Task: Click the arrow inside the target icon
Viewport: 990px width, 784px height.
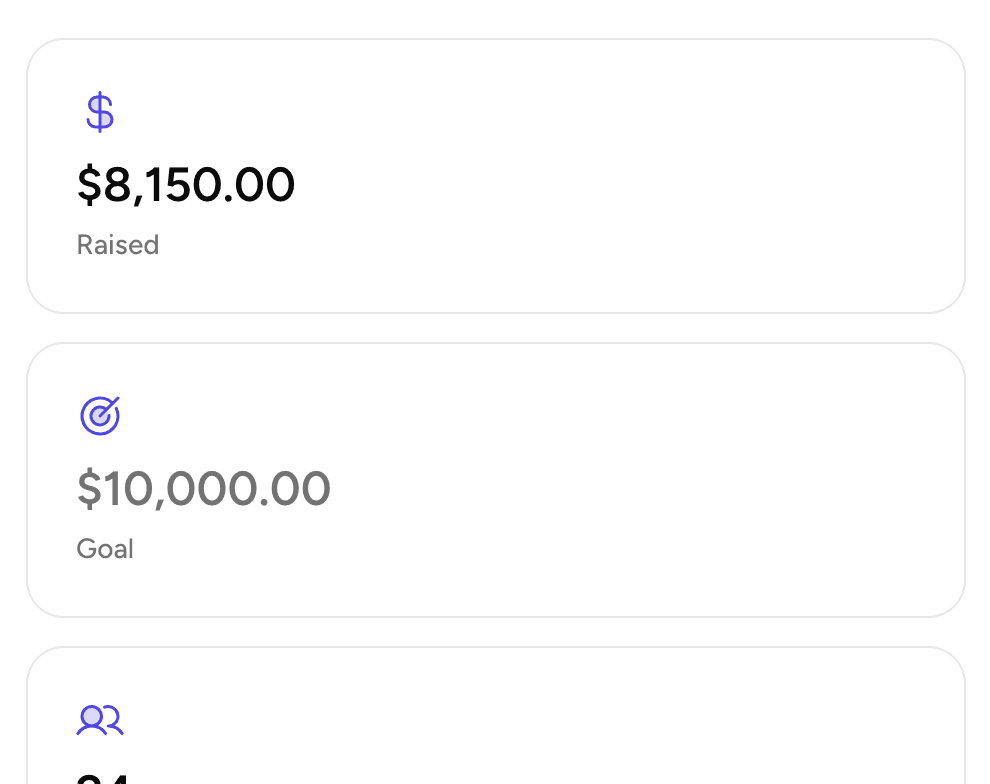Action: click(x=104, y=410)
